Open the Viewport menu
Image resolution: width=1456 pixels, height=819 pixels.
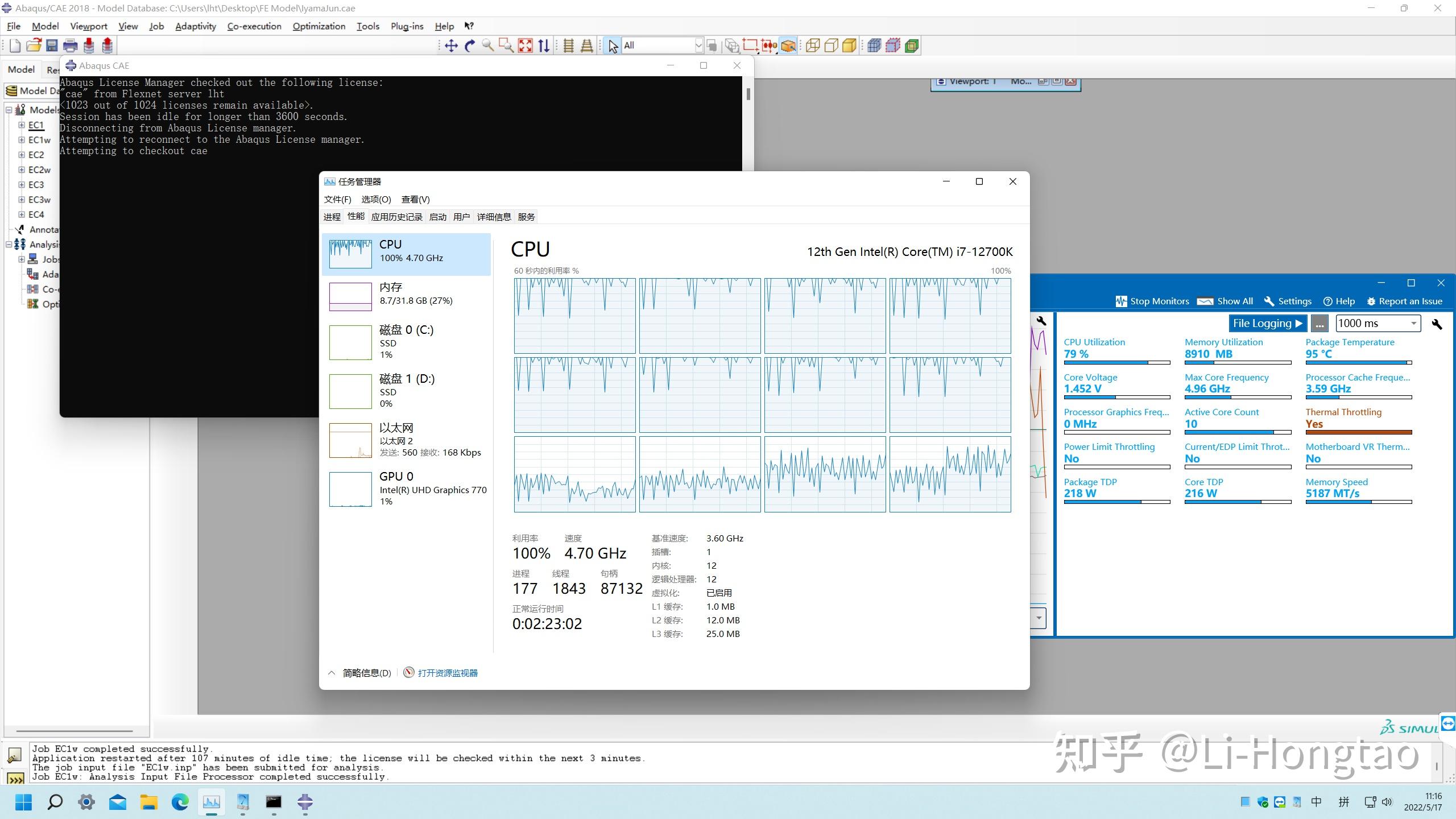coord(88,26)
